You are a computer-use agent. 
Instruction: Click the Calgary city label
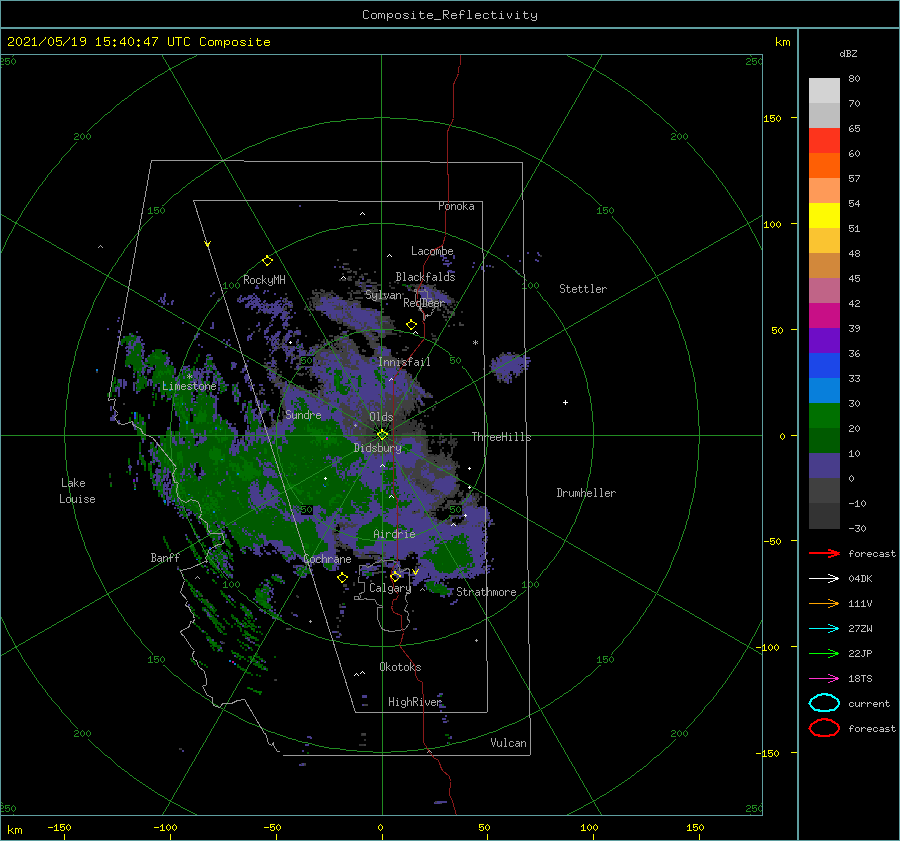click(x=390, y=588)
